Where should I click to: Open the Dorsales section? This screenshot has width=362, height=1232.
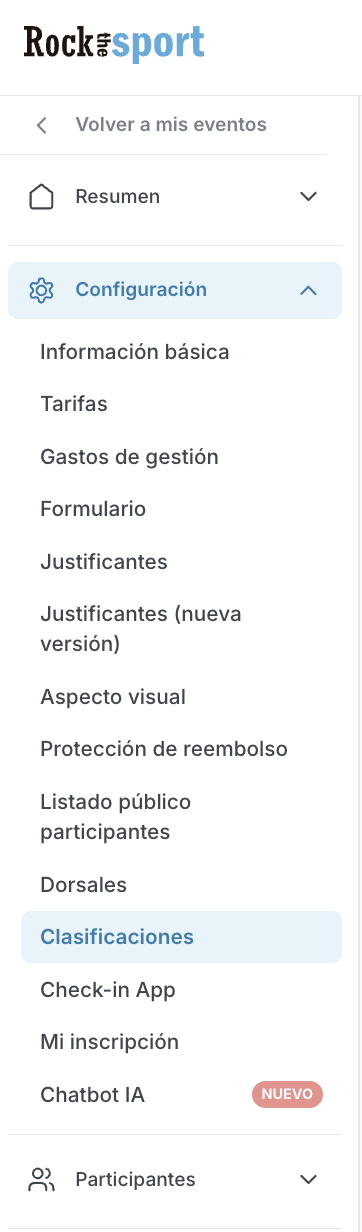83,885
